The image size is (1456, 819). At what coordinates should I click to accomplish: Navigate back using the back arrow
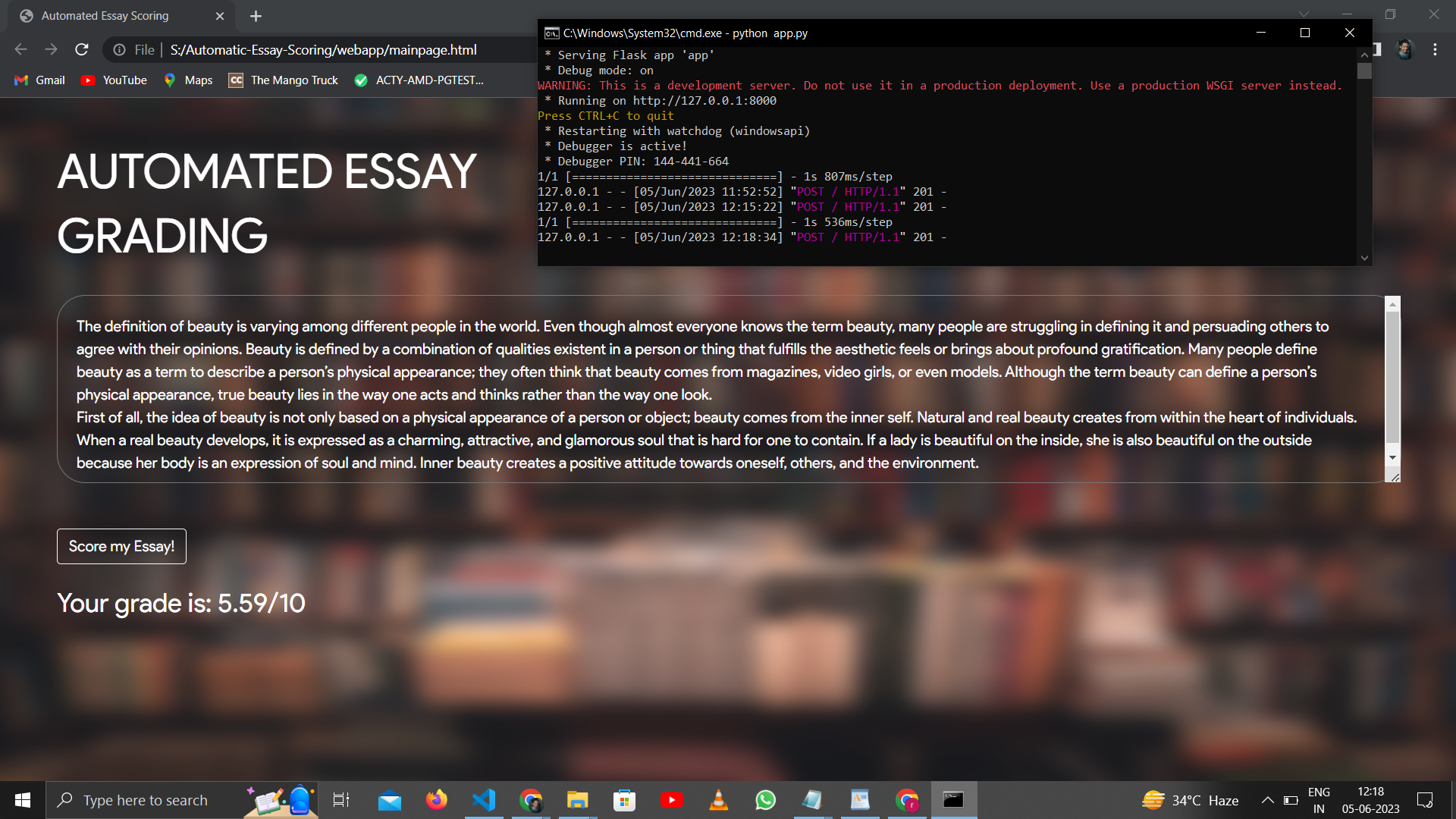click(x=20, y=49)
